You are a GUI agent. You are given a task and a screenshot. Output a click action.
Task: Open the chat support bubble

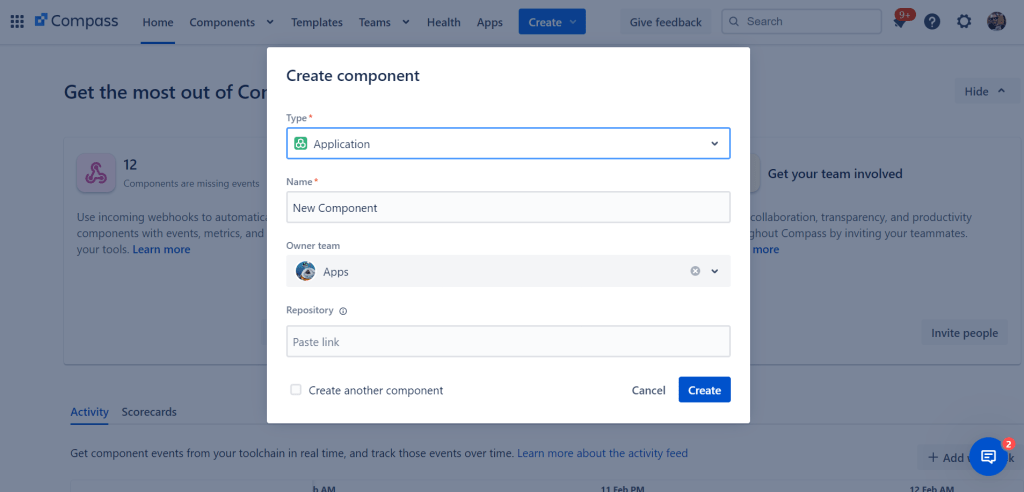(988, 456)
